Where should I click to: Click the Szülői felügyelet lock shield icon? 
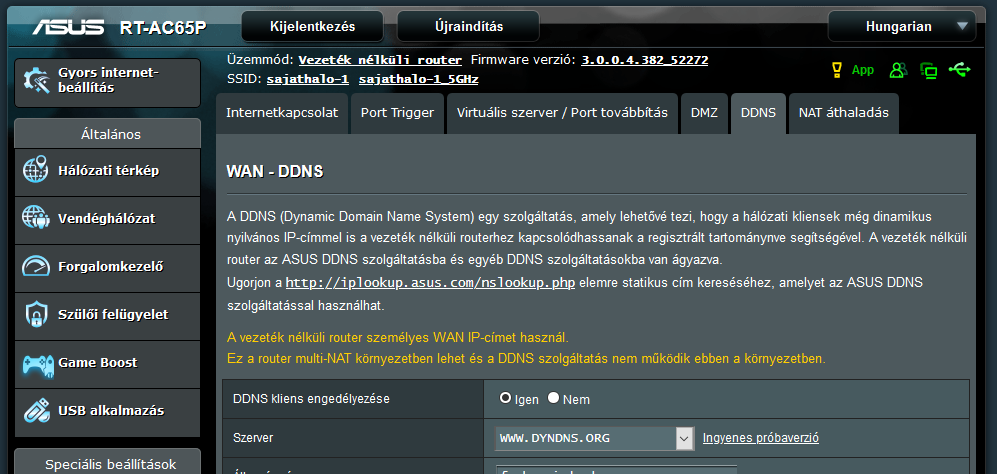tap(36, 314)
